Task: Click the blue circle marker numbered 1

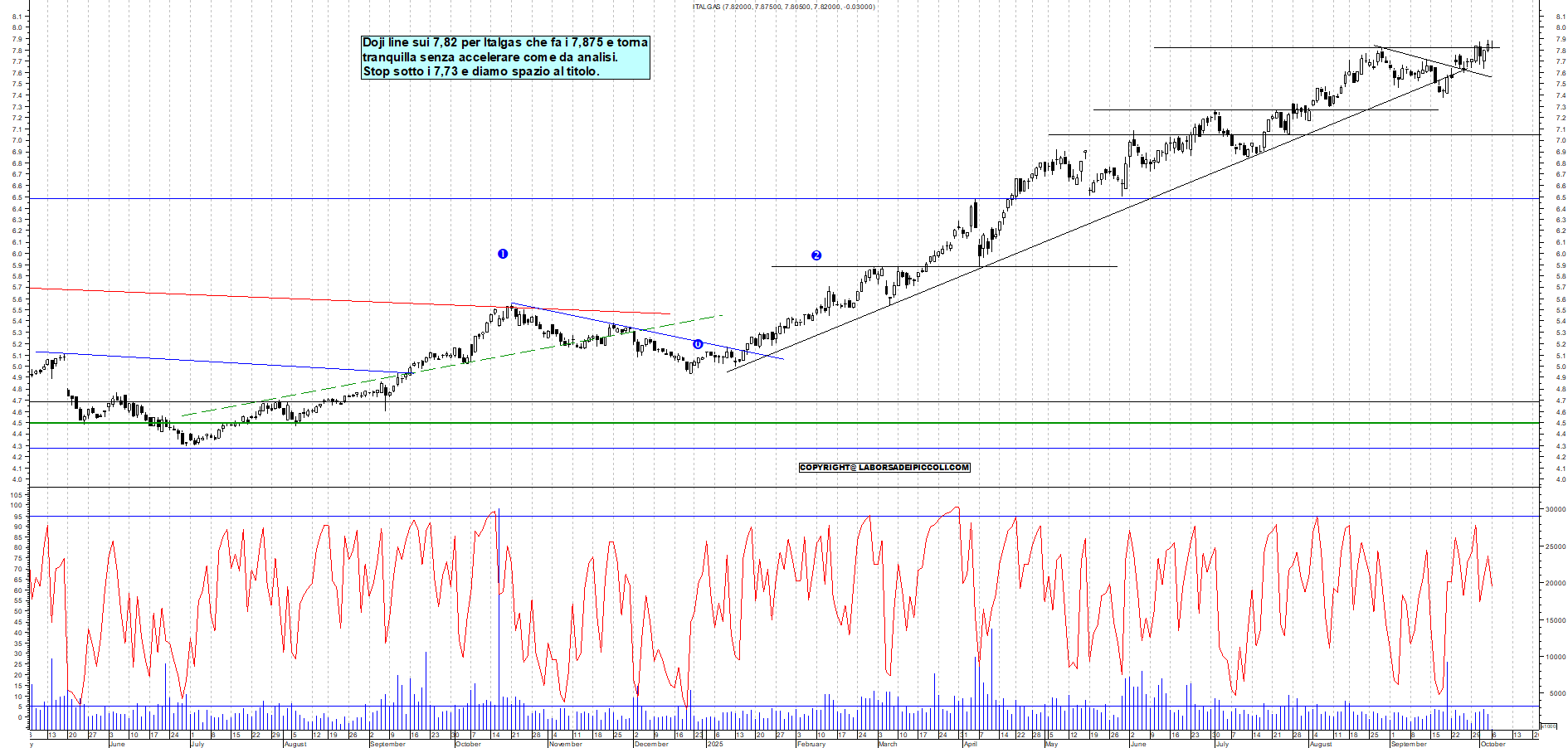Action: pos(503,254)
